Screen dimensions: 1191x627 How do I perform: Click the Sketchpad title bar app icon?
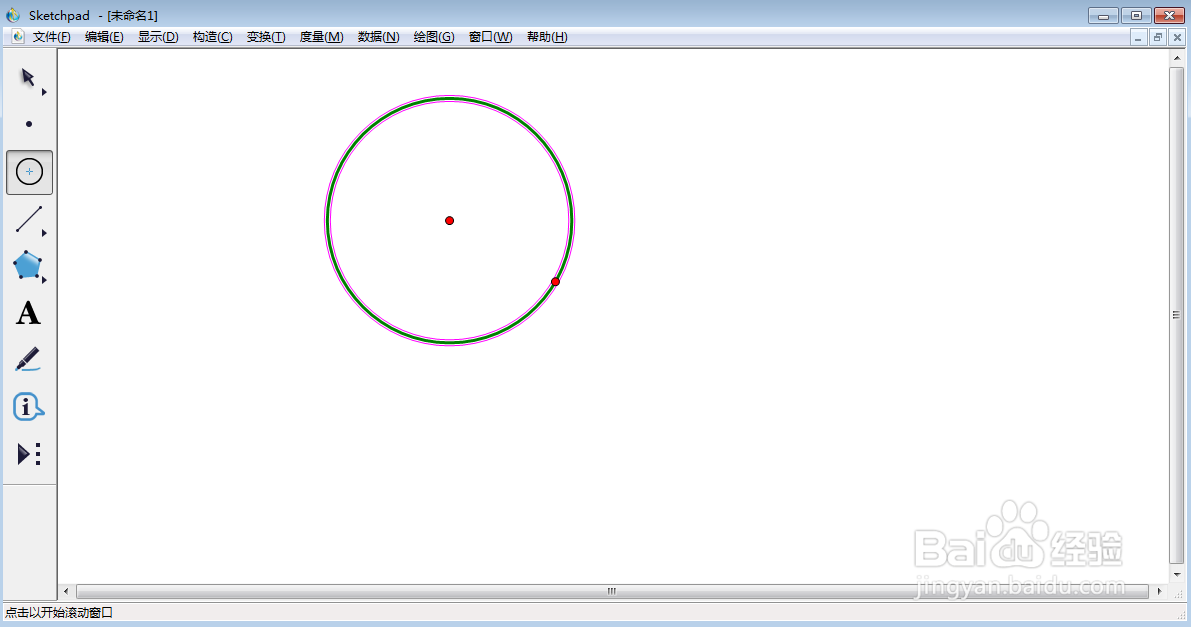click(13, 14)
